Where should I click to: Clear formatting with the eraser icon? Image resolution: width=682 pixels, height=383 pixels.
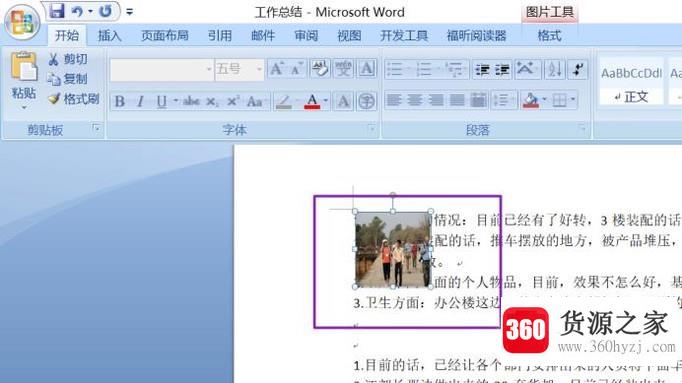[x=320, y=69]
